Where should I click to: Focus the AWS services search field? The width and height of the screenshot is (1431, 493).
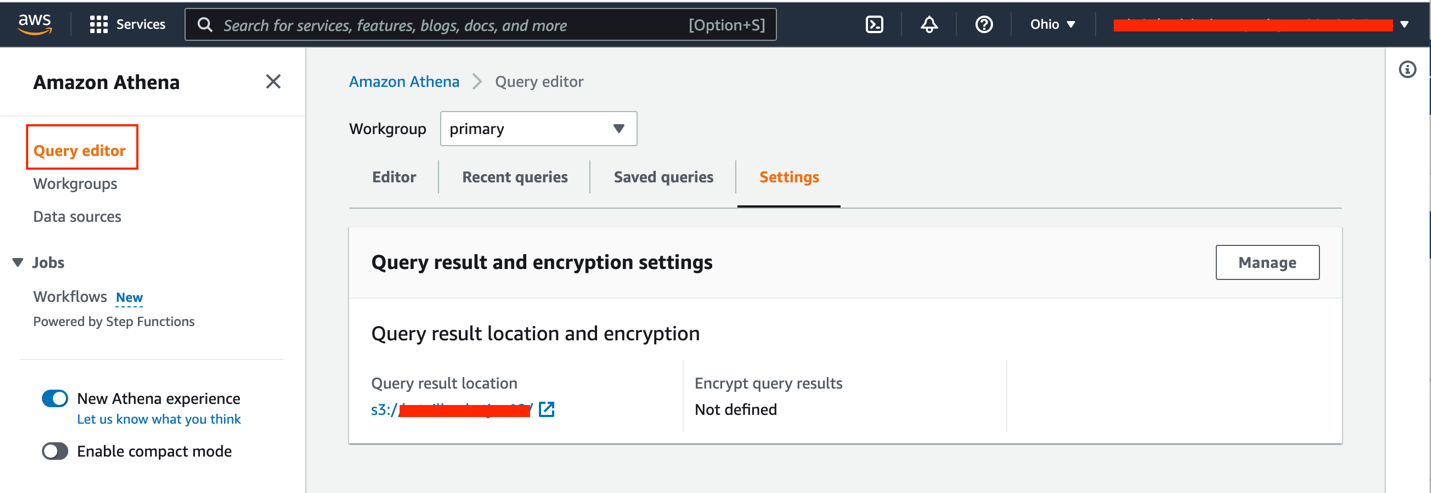click(480, 25)
